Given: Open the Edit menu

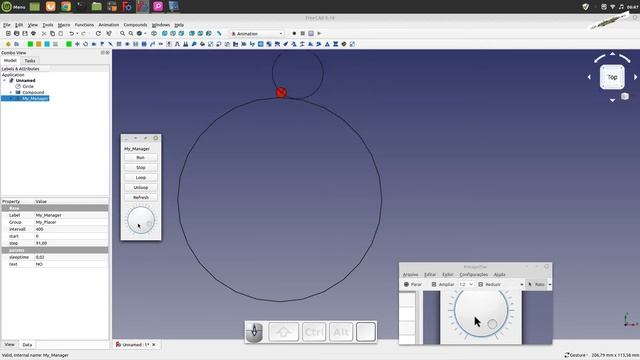Looking at the screenshot, I should click(19, 25).
